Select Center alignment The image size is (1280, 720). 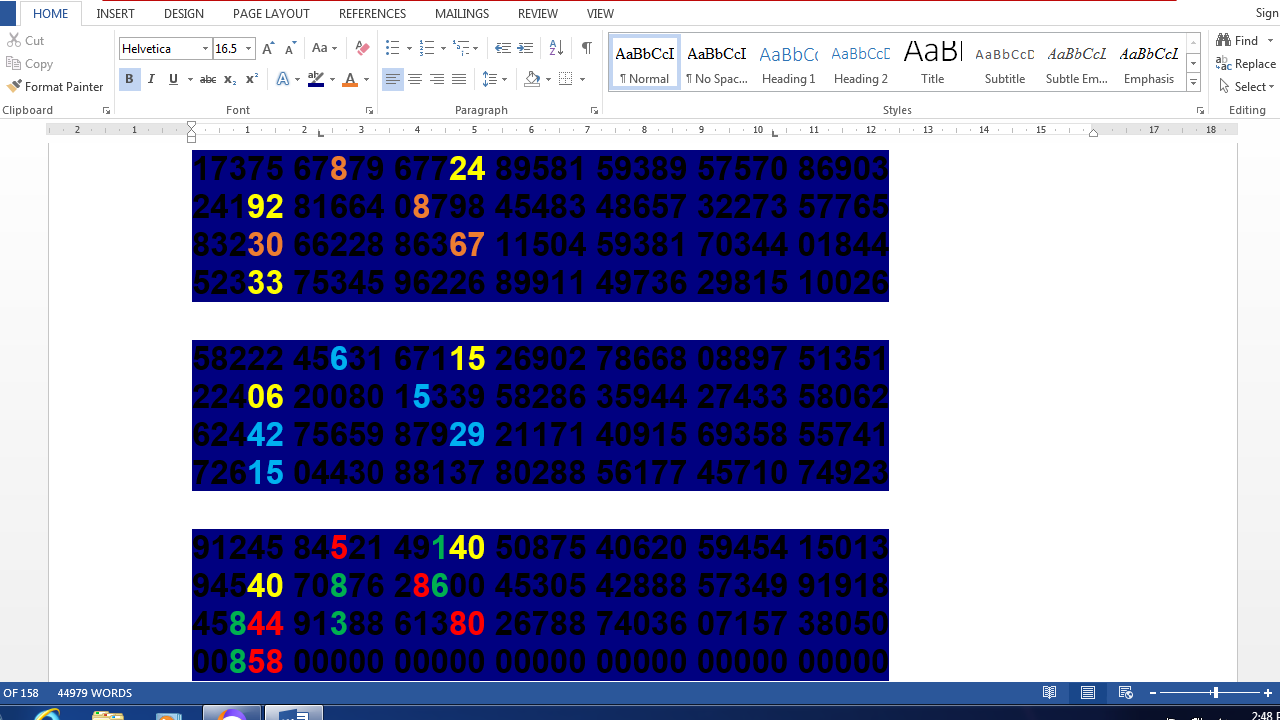tap(415, 79)
